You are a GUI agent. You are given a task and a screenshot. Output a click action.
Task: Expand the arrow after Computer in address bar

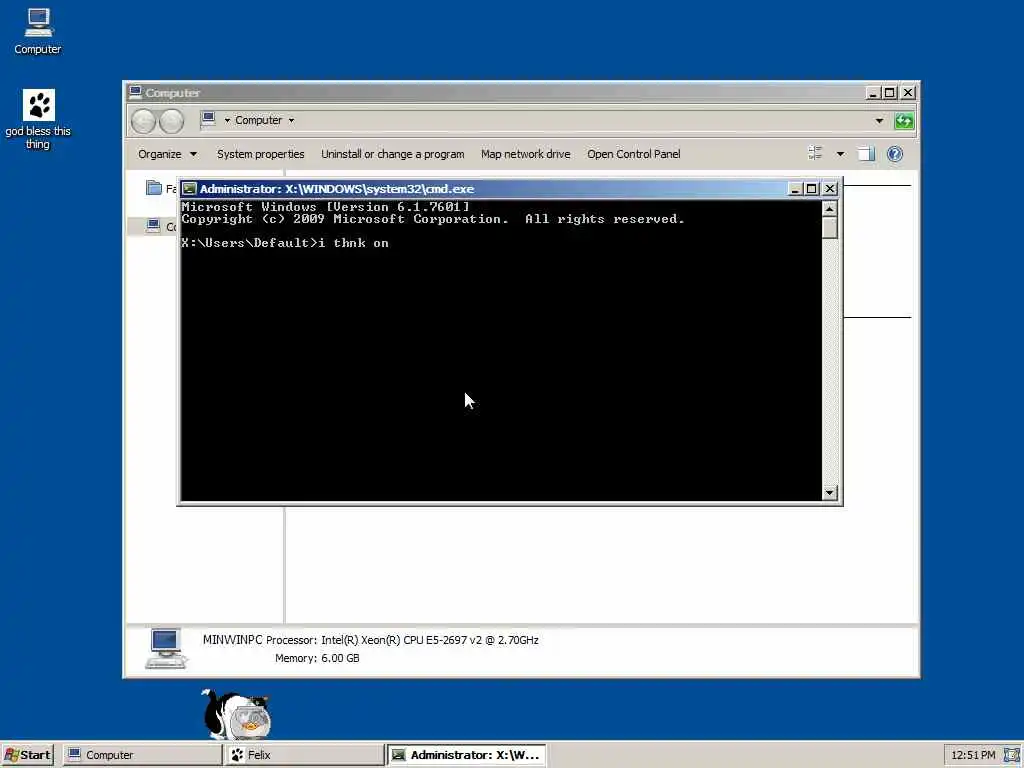(291, 120)
